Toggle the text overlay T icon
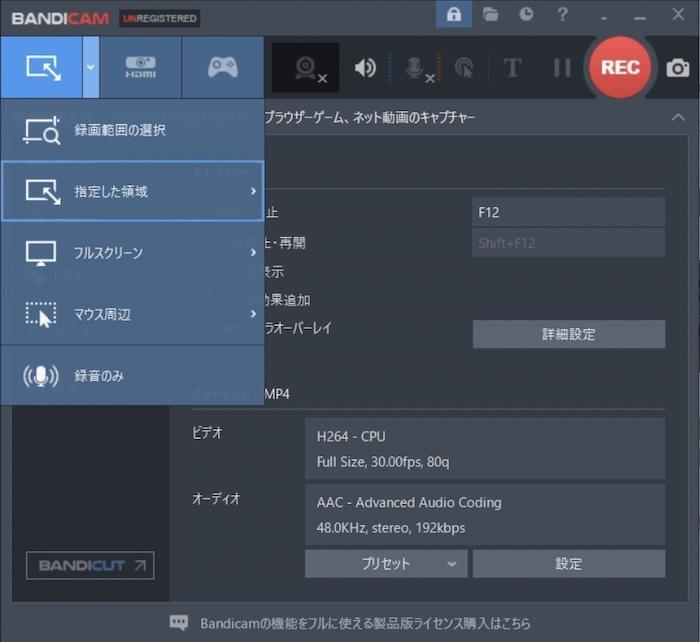This screenshot has height=642, width=700. point(512,68)
